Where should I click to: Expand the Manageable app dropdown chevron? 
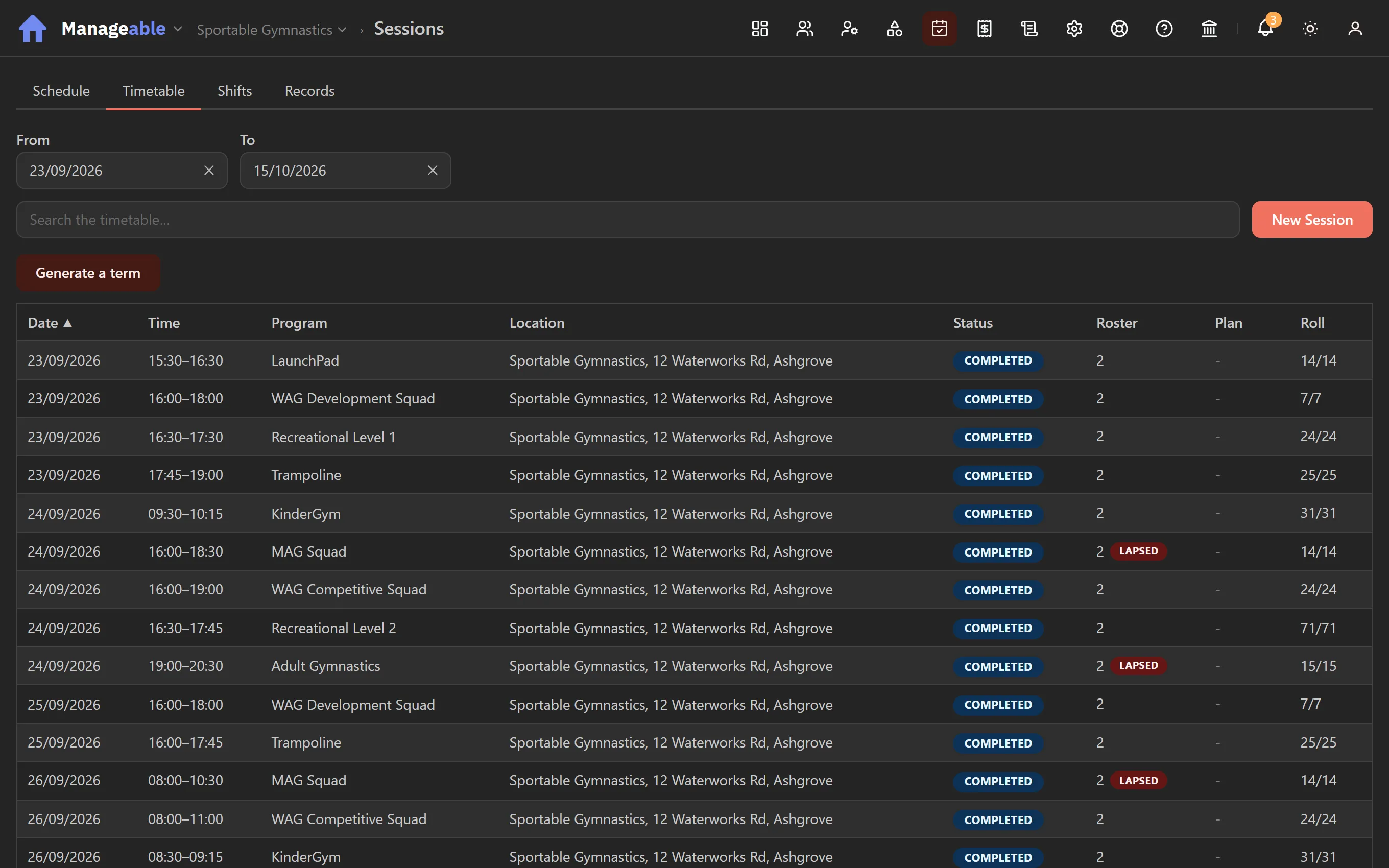coord(177,29)
